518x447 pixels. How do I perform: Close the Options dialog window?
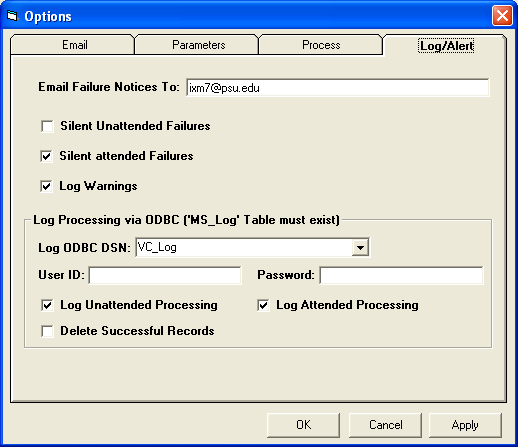coord(502,16)
